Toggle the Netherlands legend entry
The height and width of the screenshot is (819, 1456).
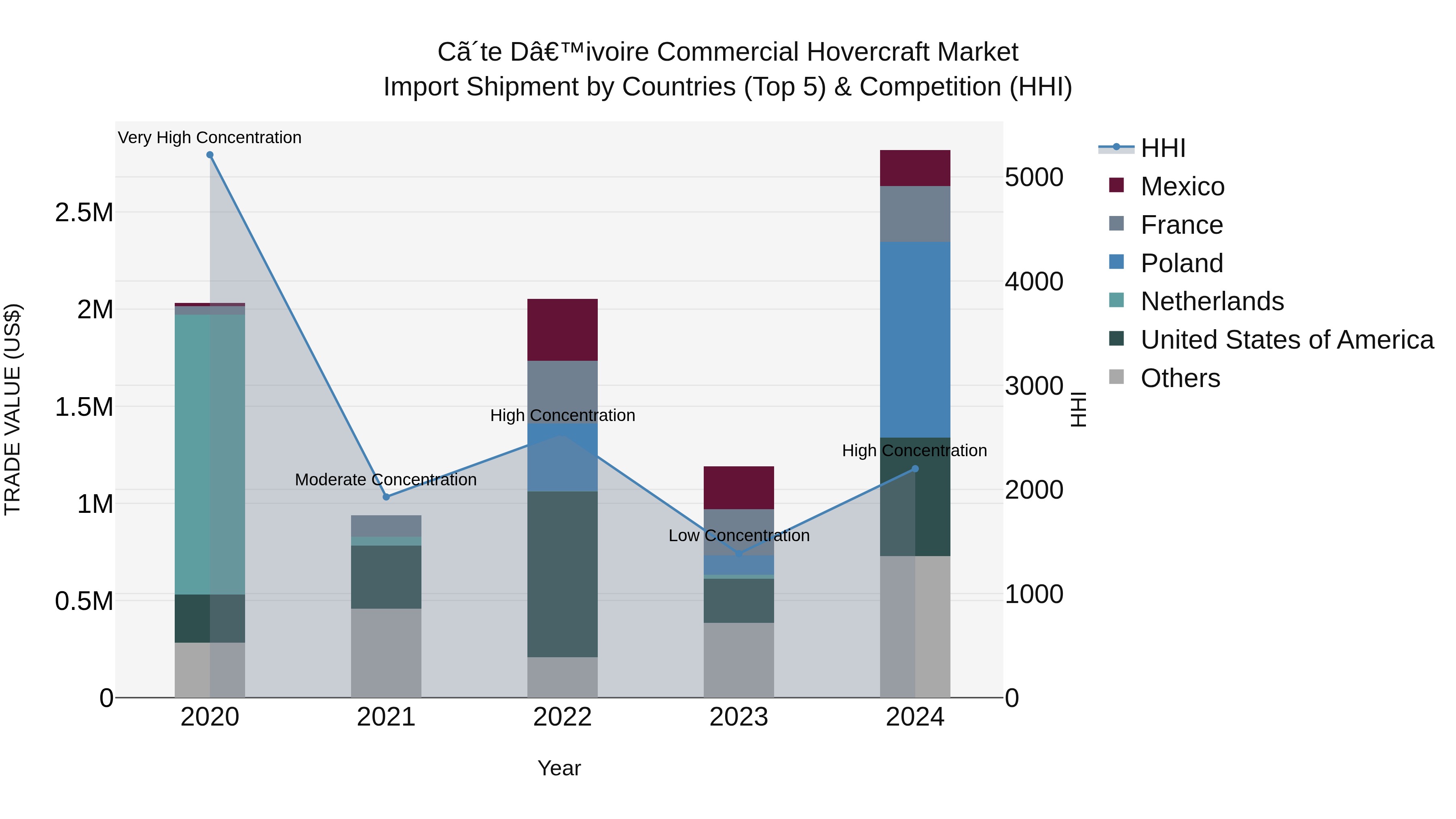[x=1196, y=301]
